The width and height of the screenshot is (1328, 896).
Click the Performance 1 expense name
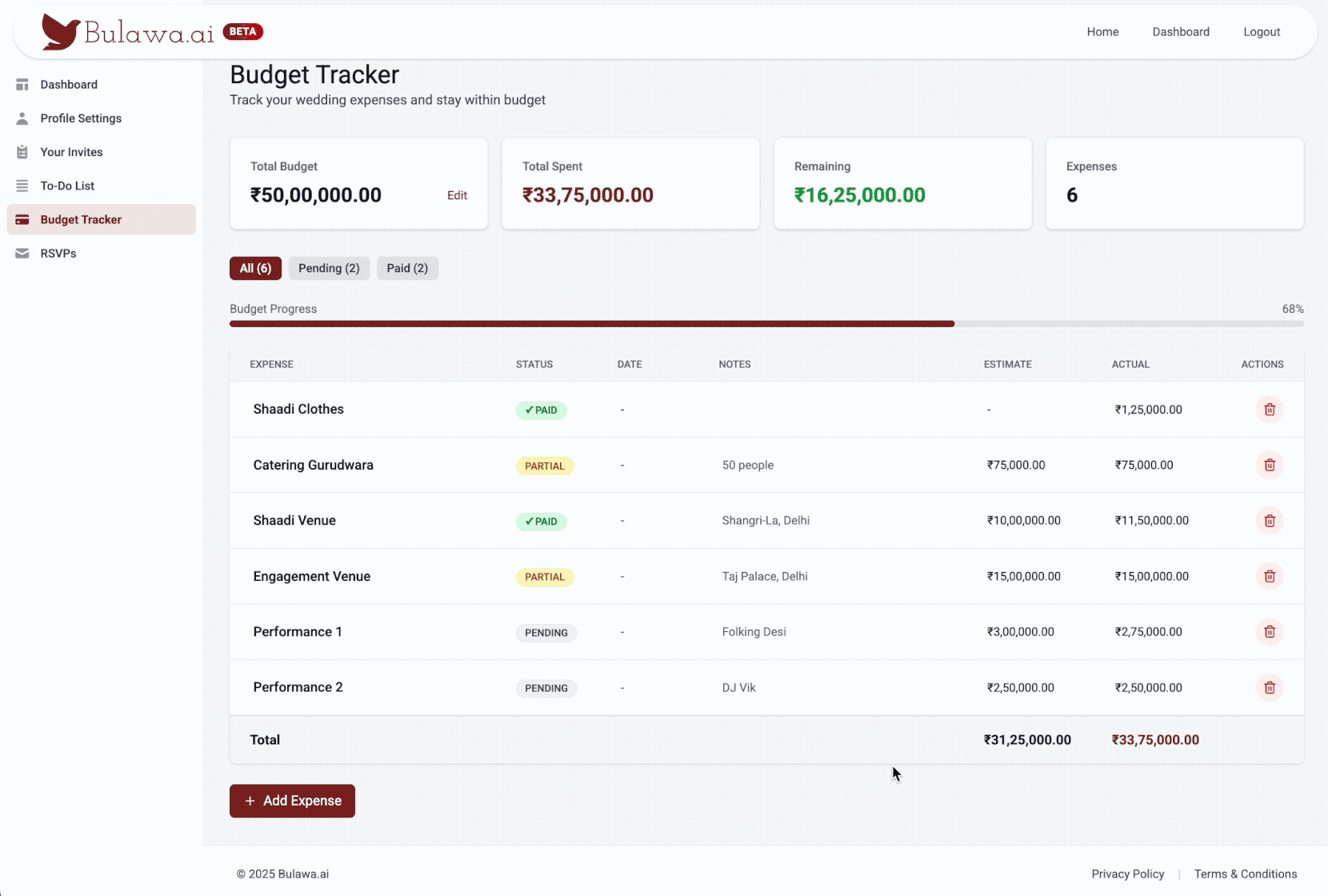(x=298, y=632)
